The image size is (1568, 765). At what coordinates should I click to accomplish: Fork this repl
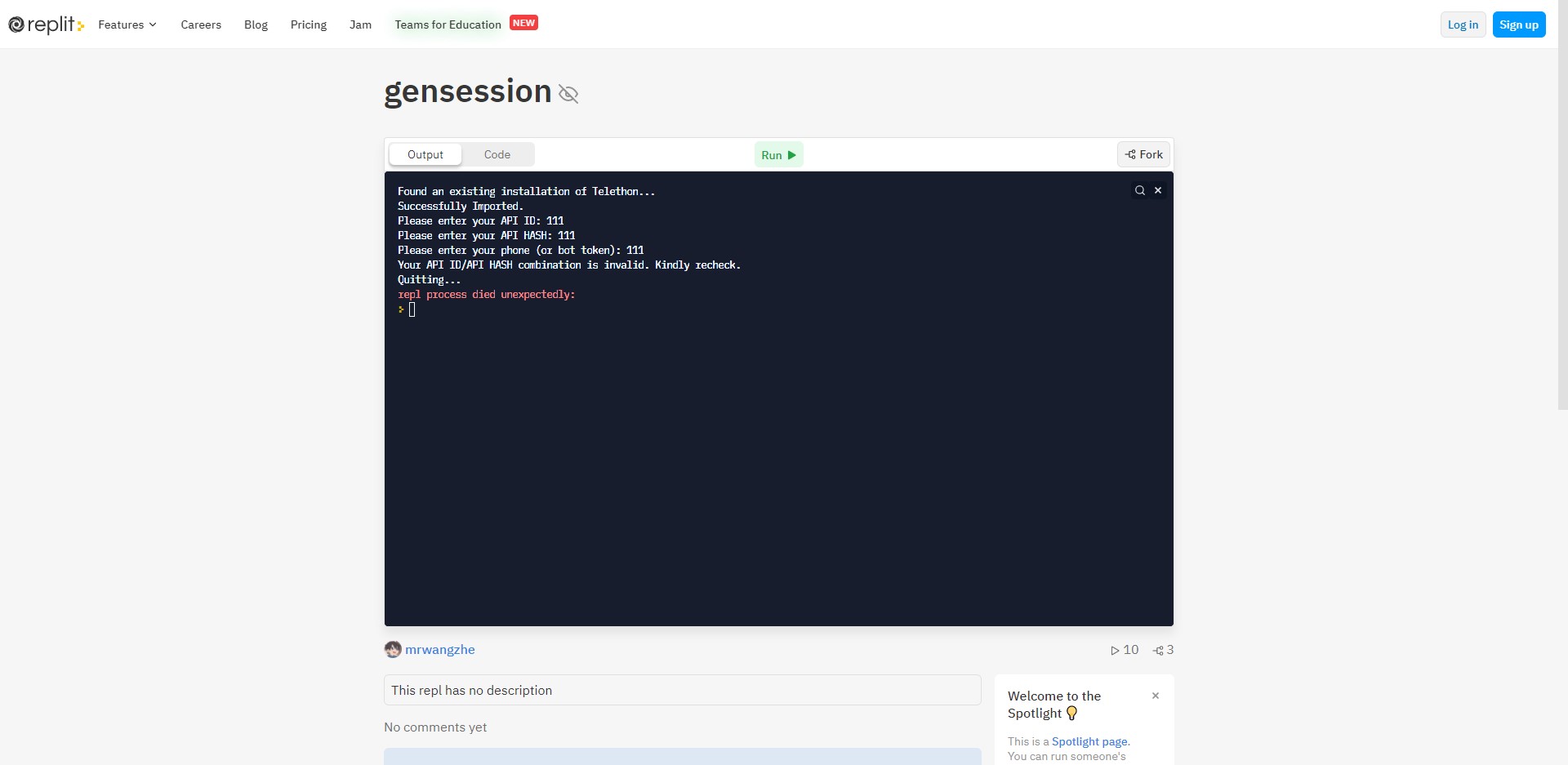[1143, 154]
